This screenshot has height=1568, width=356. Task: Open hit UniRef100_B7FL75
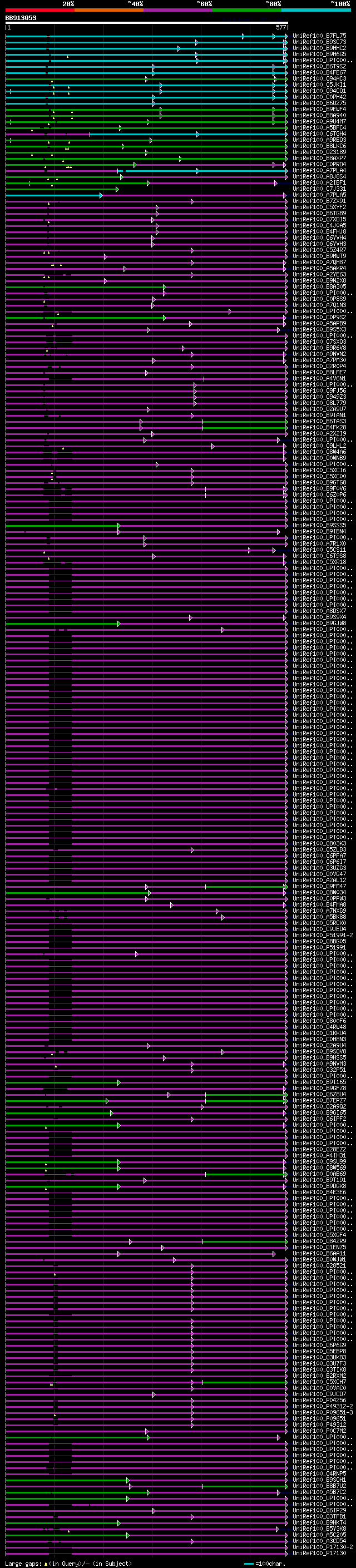coord(319,36)
